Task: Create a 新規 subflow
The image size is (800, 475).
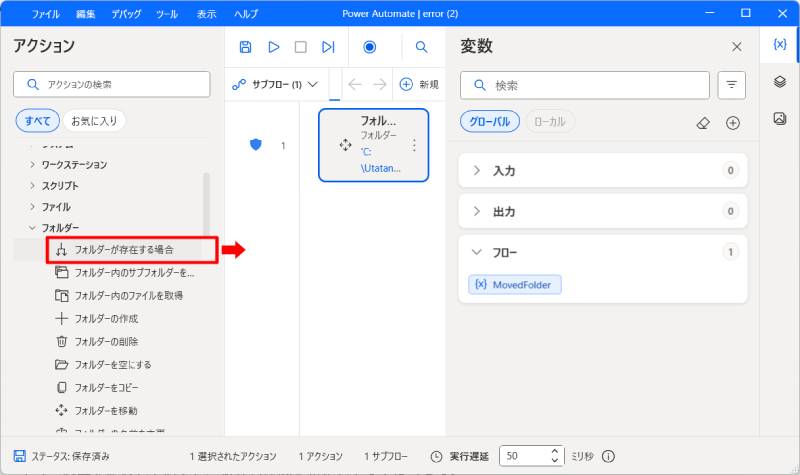Action: click(419, 84)
